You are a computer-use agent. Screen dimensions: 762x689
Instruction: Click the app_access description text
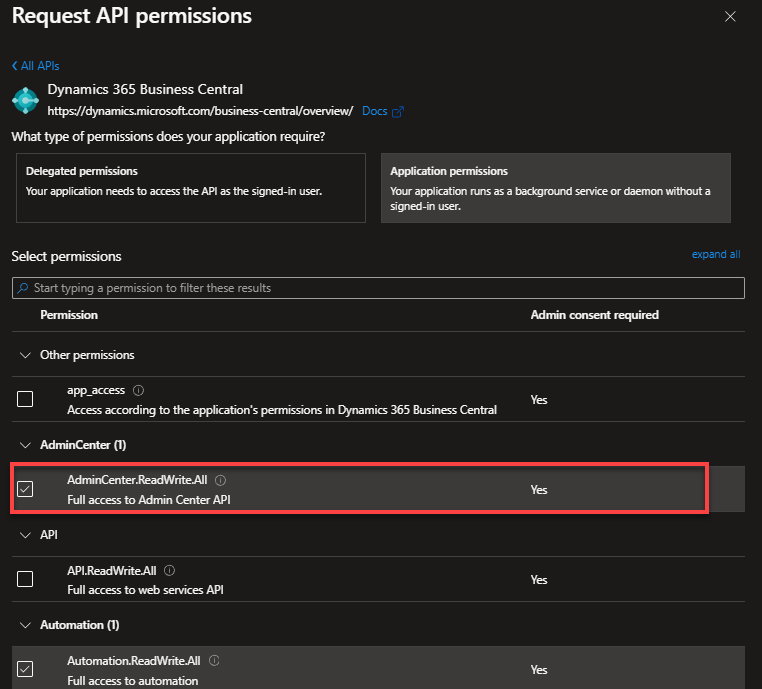282,410
